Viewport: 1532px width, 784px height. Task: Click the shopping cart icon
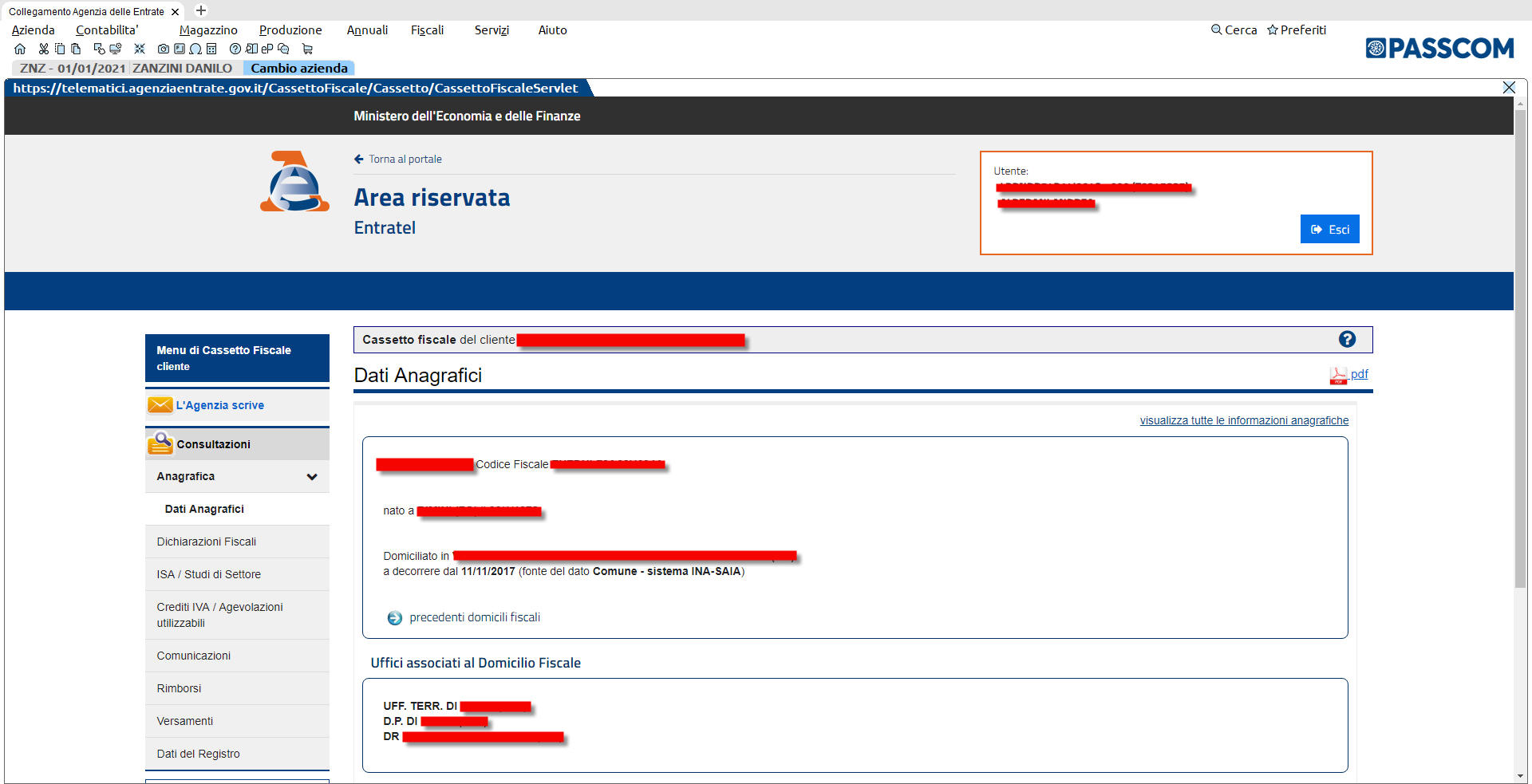[x=307, y=49]
